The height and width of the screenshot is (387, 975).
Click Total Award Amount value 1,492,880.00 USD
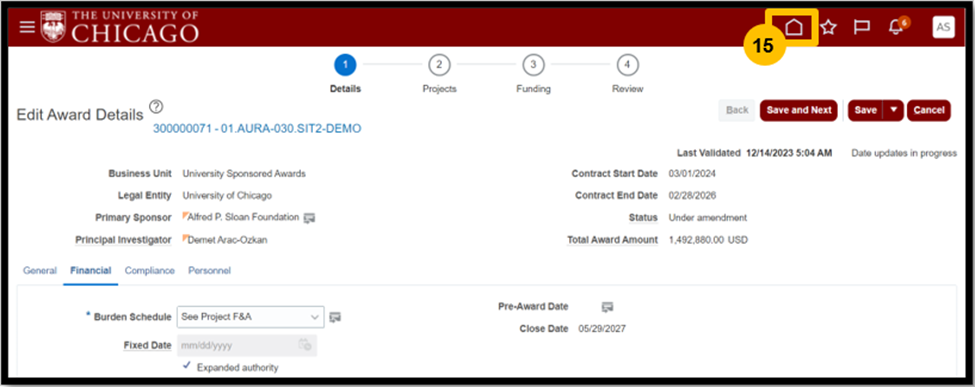708,240
